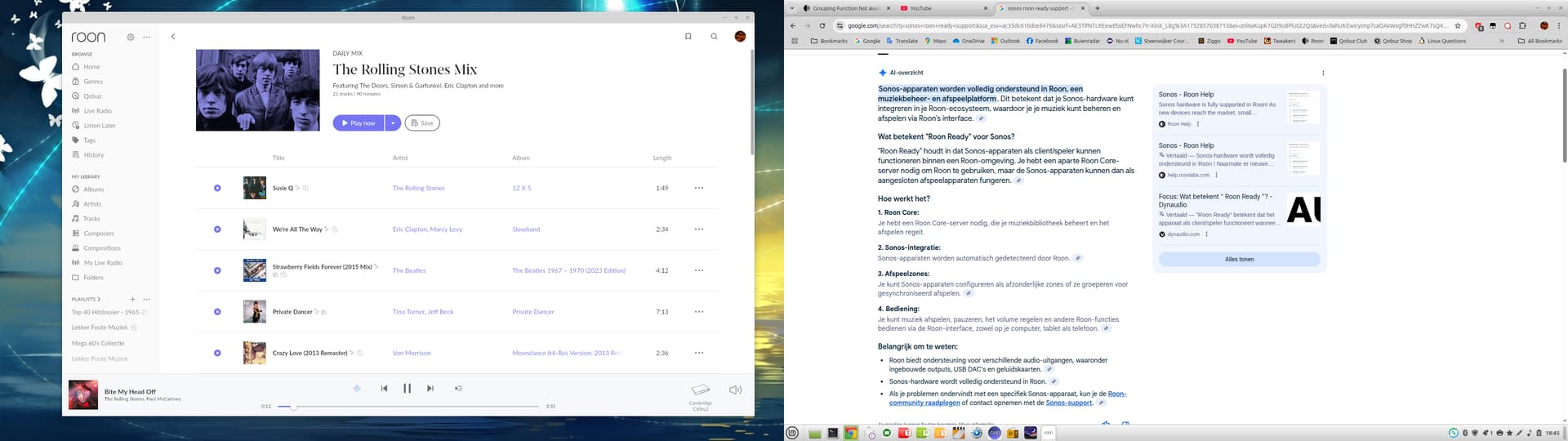1568x441 pixels.
Task: Add a new playlist with plus icon
Action: pyautogui.click(x=133, y=299)
